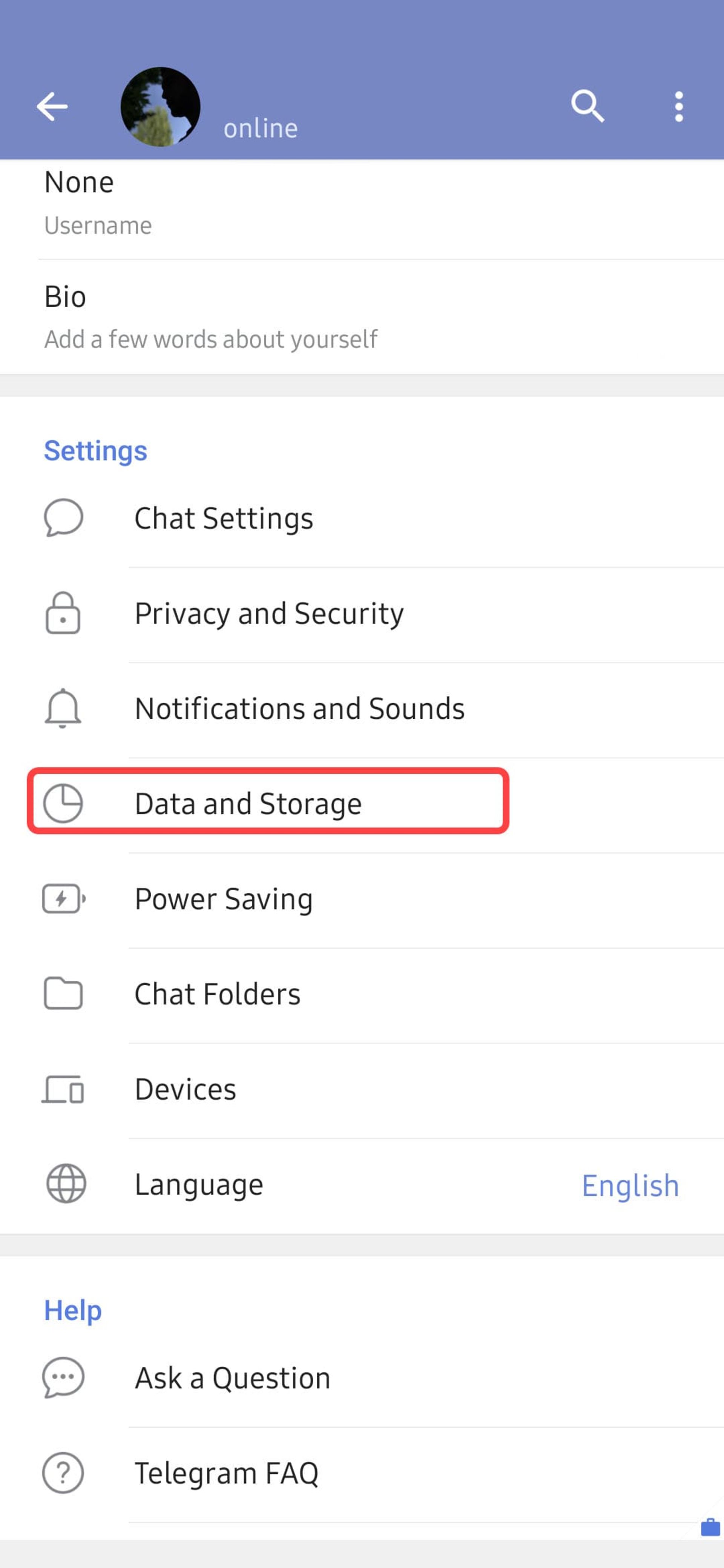Tap the Data and Storage pie icon
The image size is (724, 1568).
[x=63, y=803]
